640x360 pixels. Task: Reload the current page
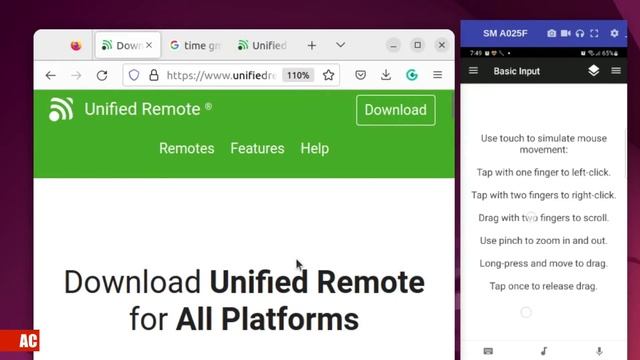click(x=102, y=75)
